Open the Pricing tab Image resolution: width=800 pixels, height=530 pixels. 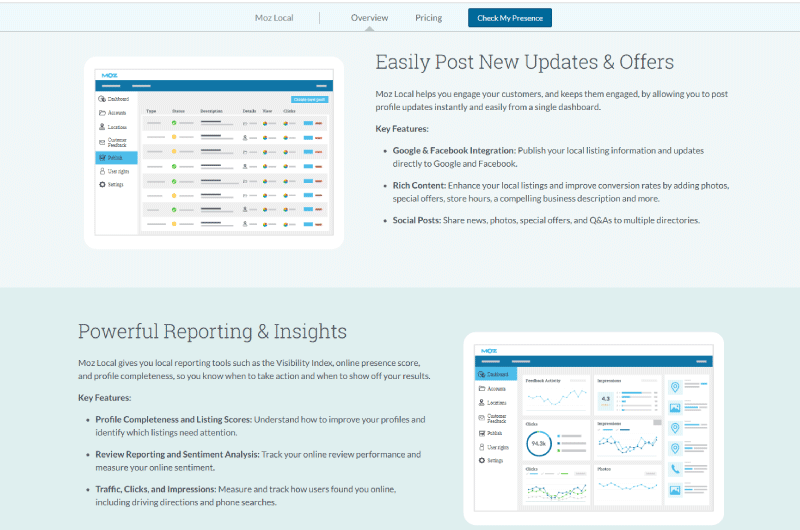tap(429, 18)
